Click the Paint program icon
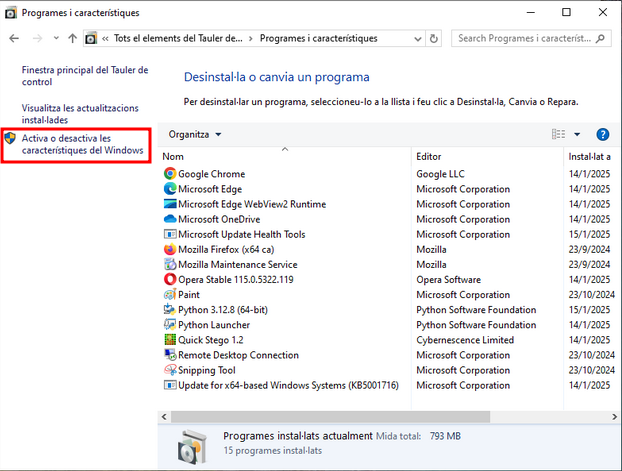 click(x=169, y=295)
